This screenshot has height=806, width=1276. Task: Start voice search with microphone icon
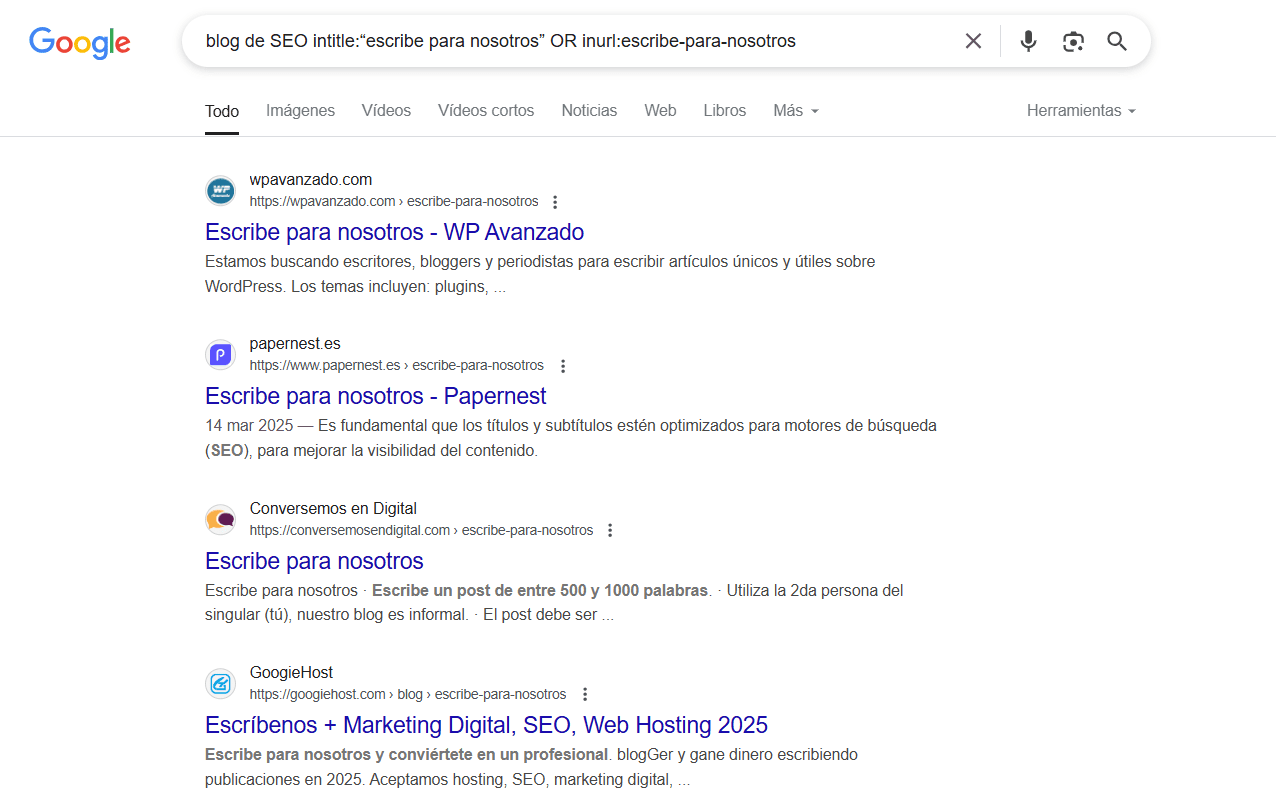[1028, 41]
